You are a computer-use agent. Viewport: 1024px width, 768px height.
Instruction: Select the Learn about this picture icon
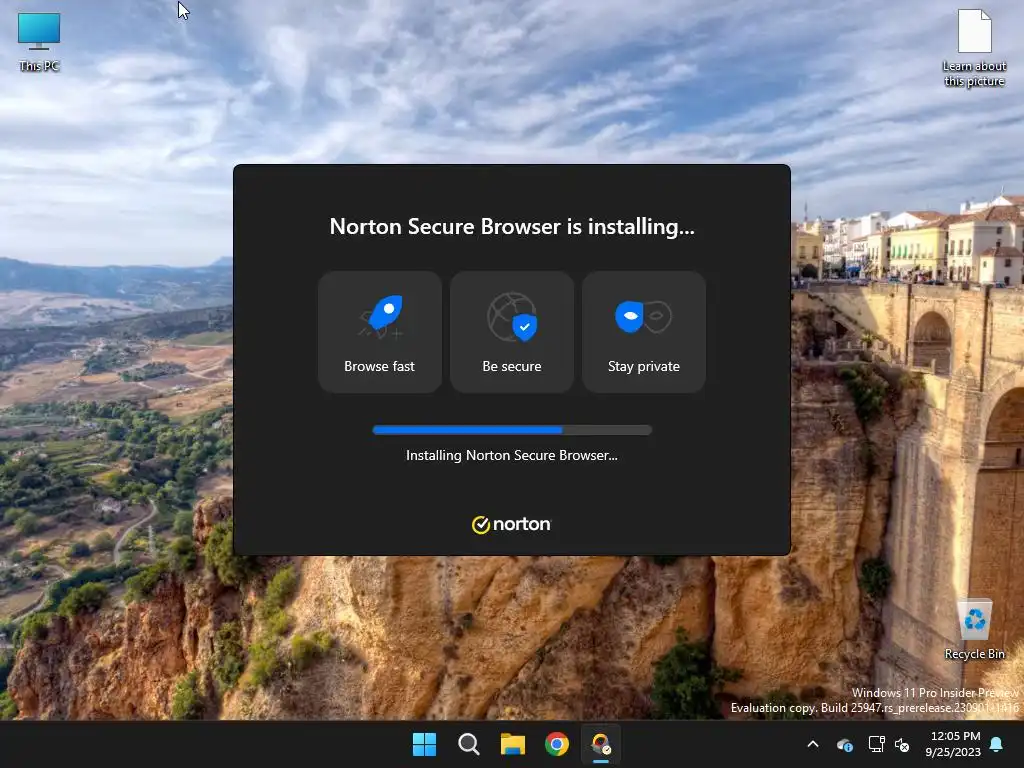974,48
